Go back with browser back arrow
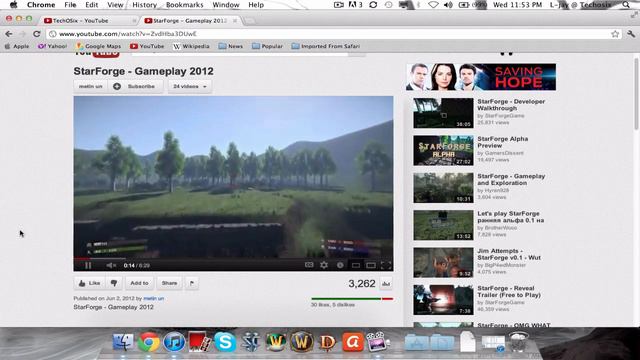 point(9,34)
